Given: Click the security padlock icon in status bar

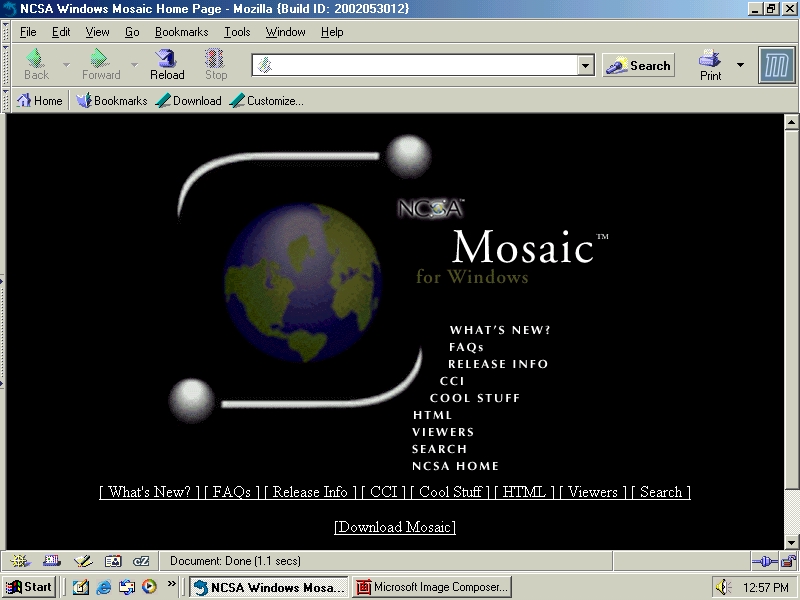Looking at the screenshot, I should pyautogui.click(x=788, y=562).
